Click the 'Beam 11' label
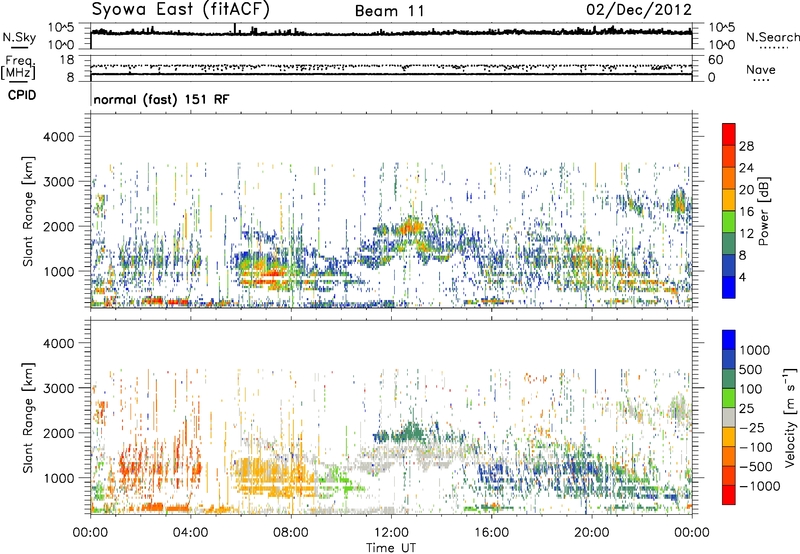This screenshot has height=554, width=800. coord(390,11)
